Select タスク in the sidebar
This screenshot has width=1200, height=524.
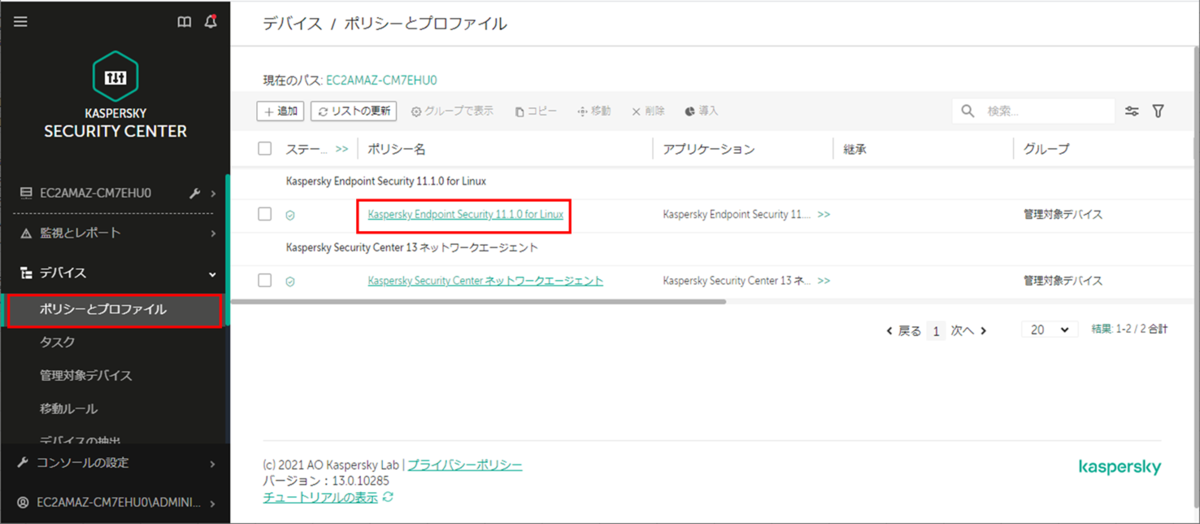point(57,342)
